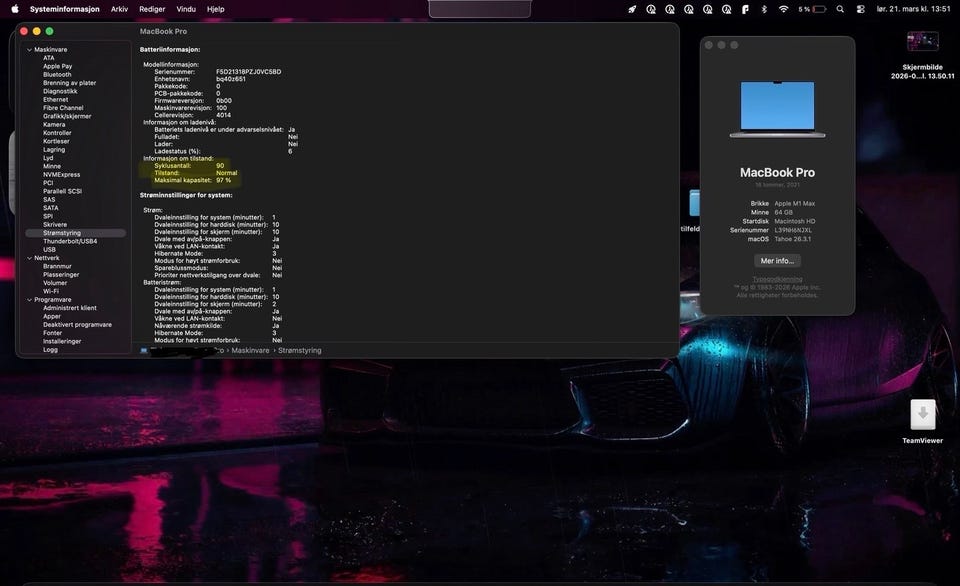Image resolution: width=960 pixels, height=586 pixels.
Task: Open the Systeminformasjon app menu
Action: pyautogui.click(x=64, y=9)
